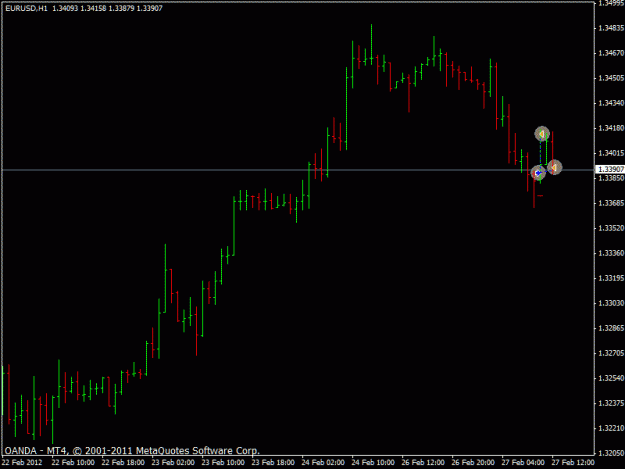Click the 26 Feb 12:00 time axis label
The width and height of the screenshot is (625, 469).
pos(423,463)
